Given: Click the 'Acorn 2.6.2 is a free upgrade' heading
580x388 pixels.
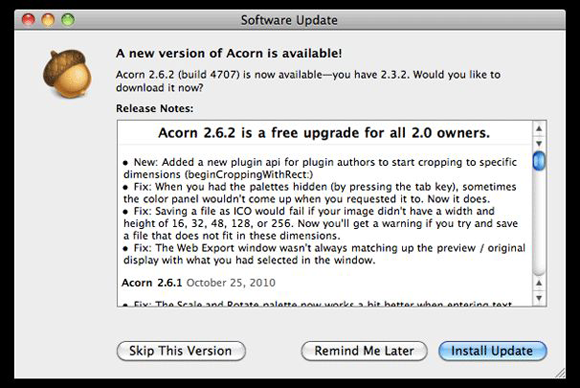Looking at the screenshot, I should (324, 133).
